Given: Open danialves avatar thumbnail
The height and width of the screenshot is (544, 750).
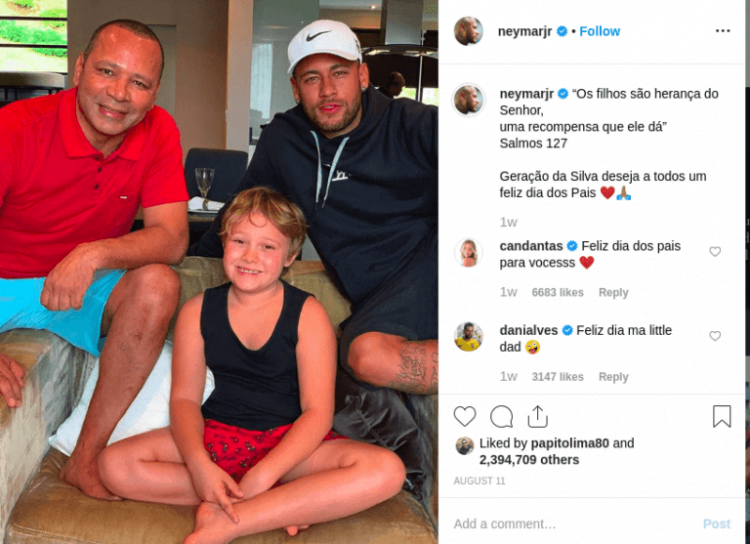Looking at the screenshot, I should (x=468, y=337).
